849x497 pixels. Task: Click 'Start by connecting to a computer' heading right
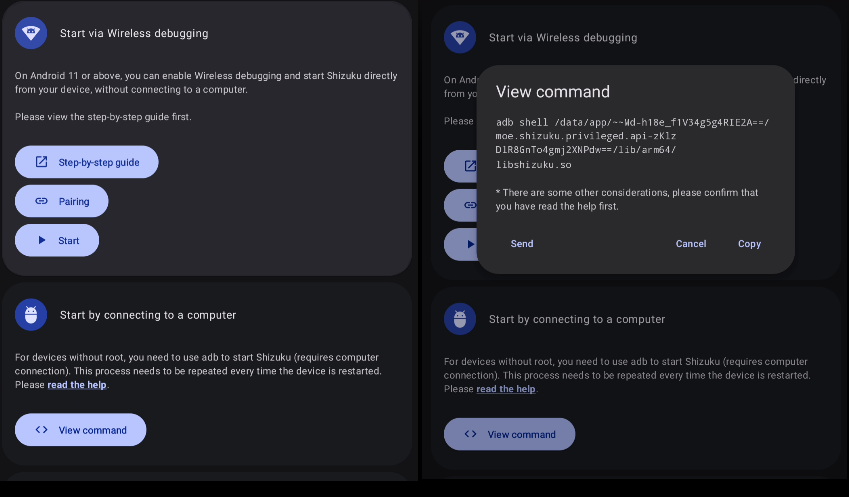pyautogui.click(x=577, y=319)
